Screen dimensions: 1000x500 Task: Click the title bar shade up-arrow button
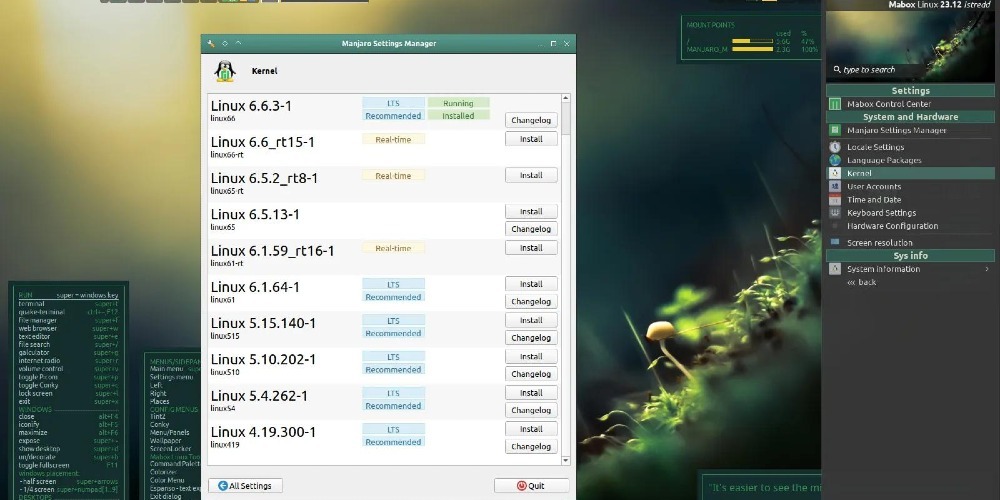[x=239, y=44]
